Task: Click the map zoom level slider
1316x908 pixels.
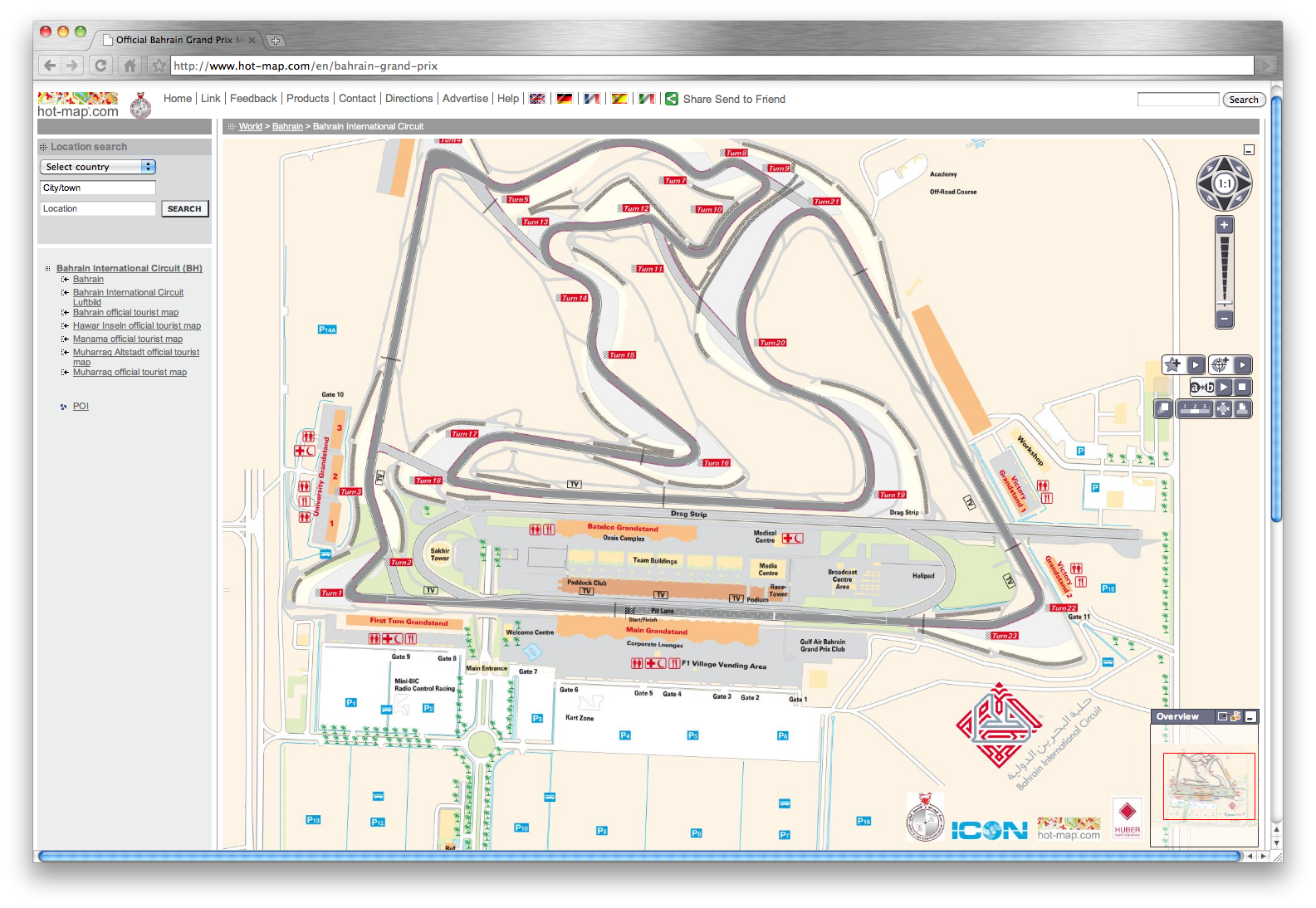Action: 1223,270
